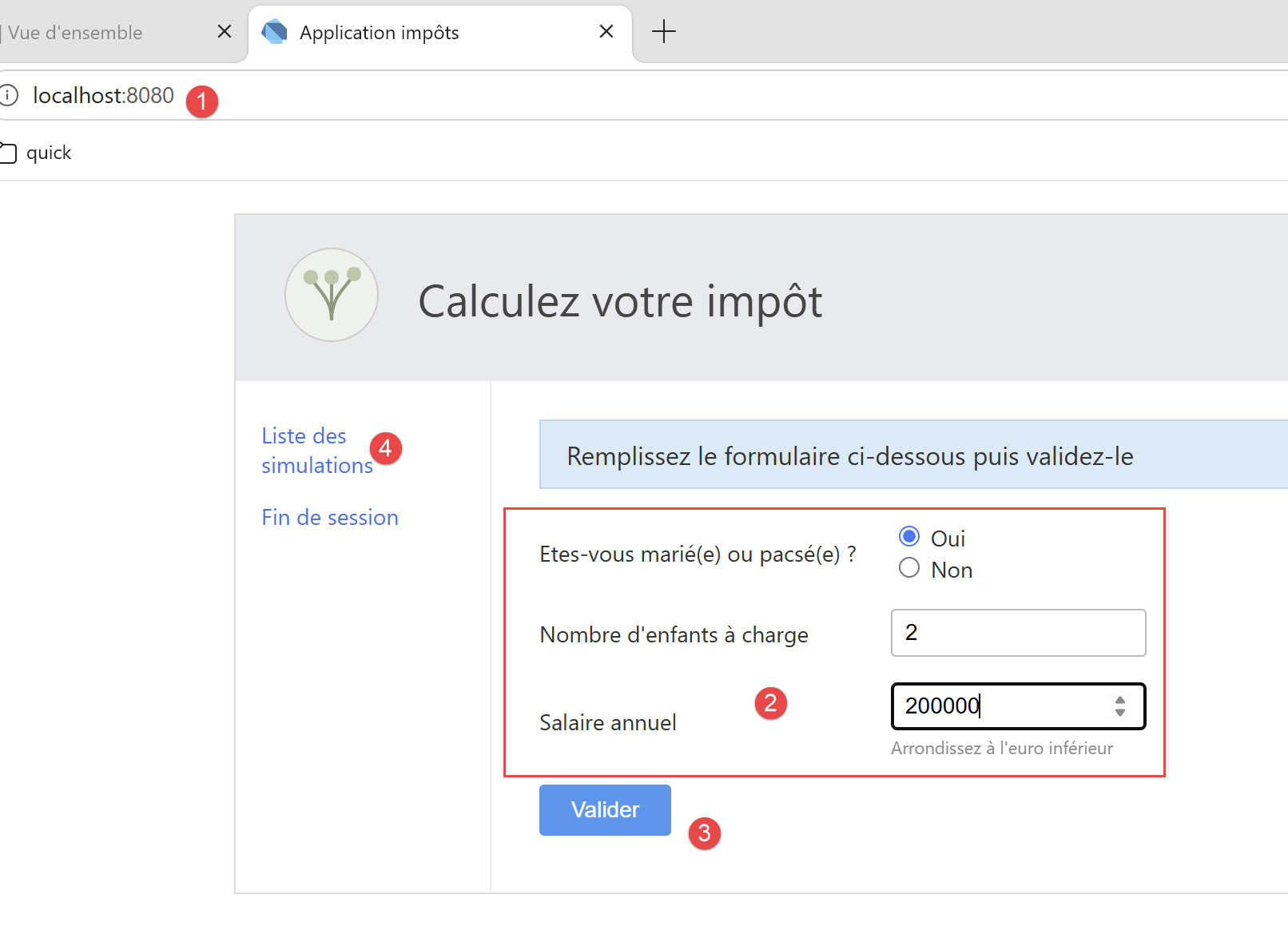Image resolution: width=1288 pixels, height=942 pixels.
Task: Decrease Salaire annuel with the down arrow
Action: (1120, 713)
